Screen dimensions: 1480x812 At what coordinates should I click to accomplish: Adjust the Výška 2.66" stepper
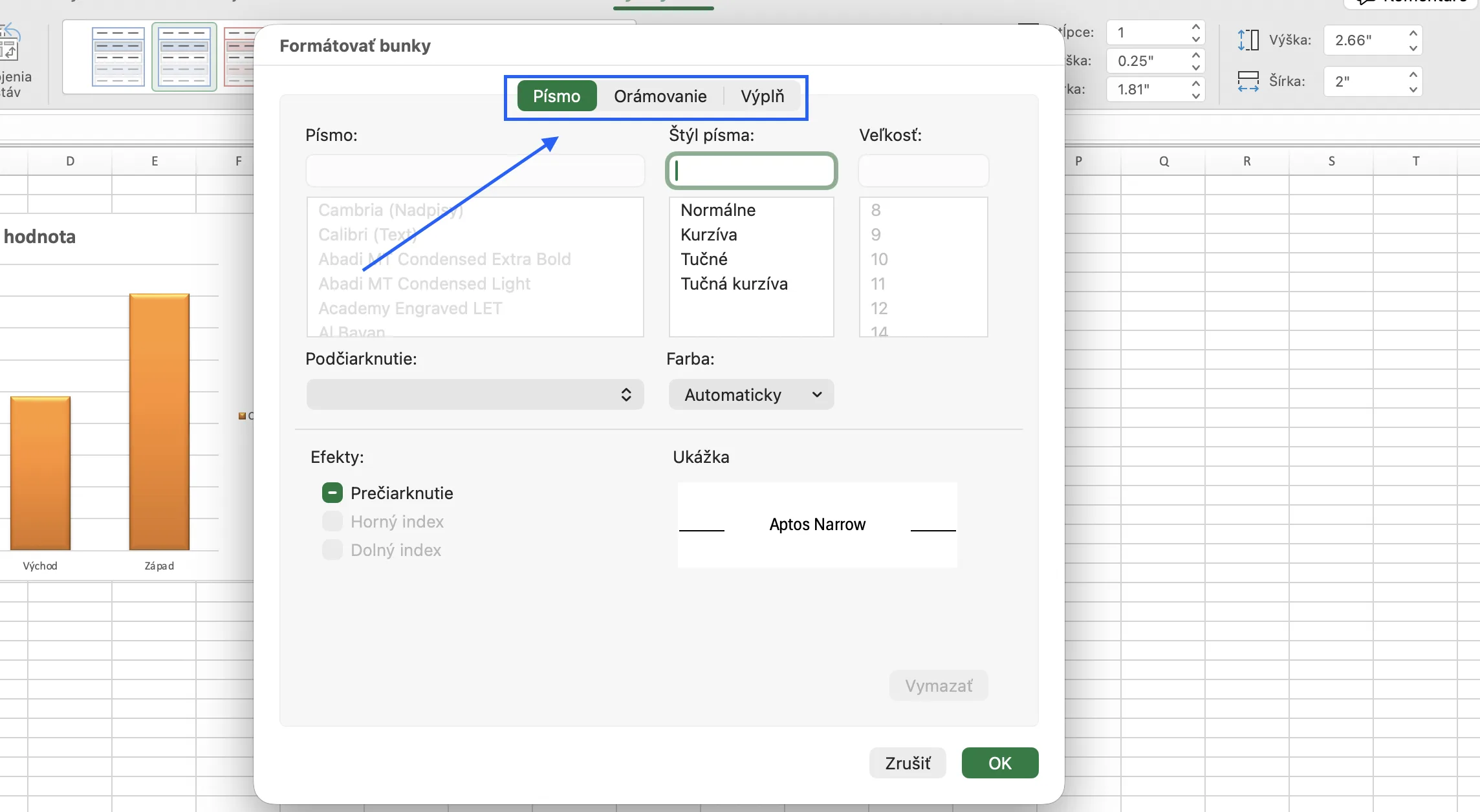coord(1413,40)
